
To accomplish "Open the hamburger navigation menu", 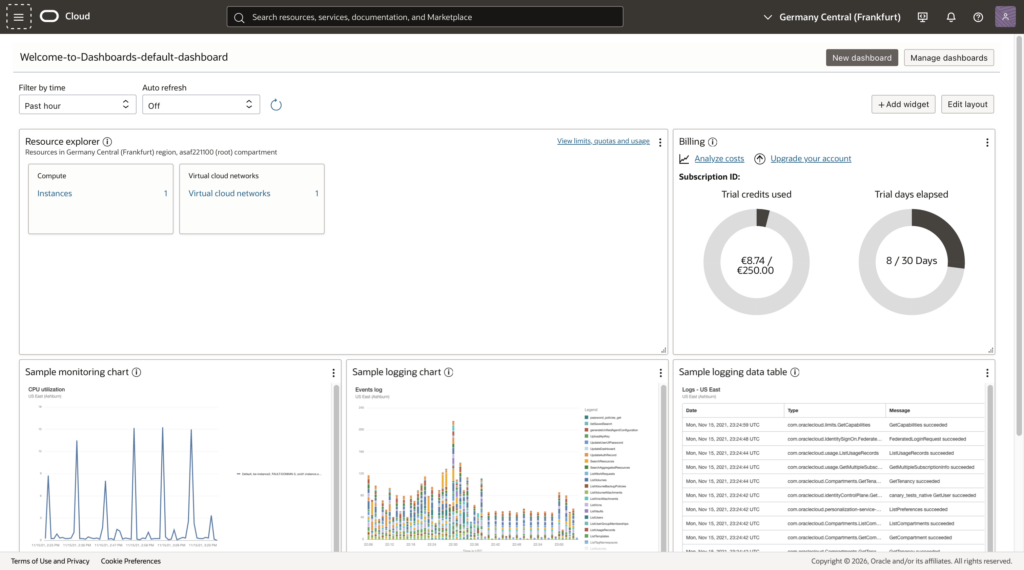I will (18, 17).
